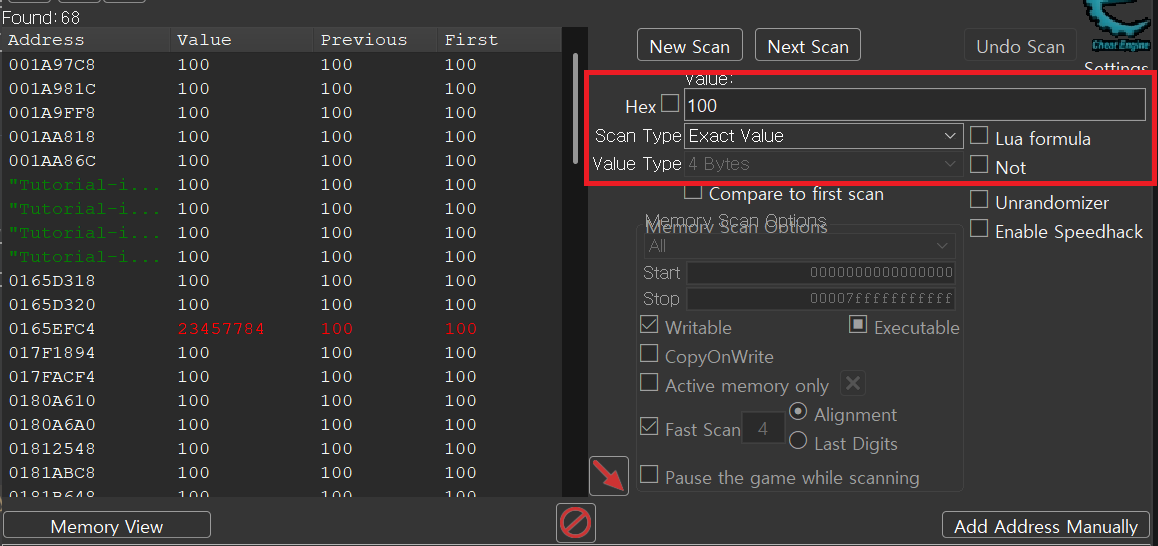The image size is (1158, 546).
Task: Click the Value input field
Action: point(914,105)
